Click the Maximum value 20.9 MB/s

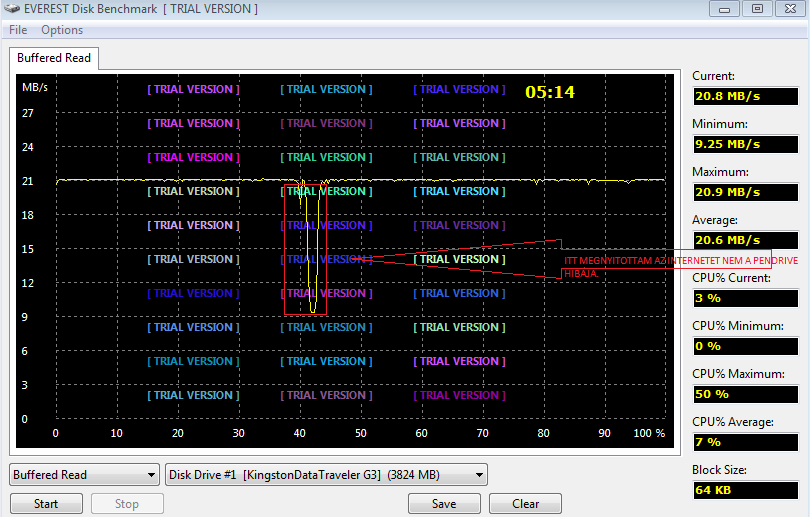pos(746,192)
